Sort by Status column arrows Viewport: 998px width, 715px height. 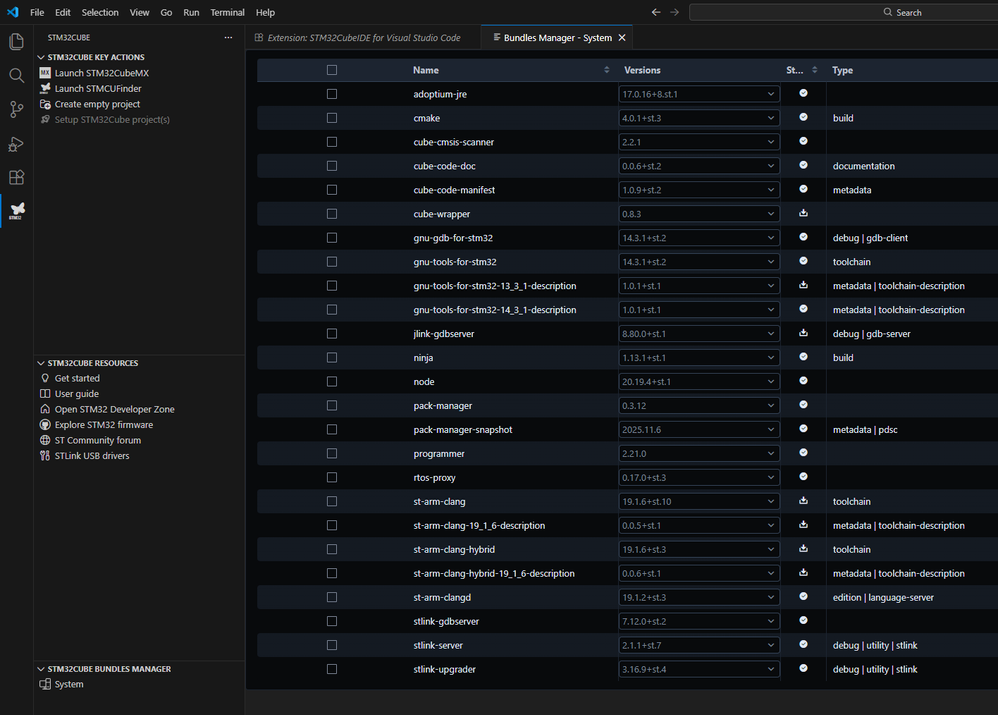pyautogui.click(x=815, y=70)
